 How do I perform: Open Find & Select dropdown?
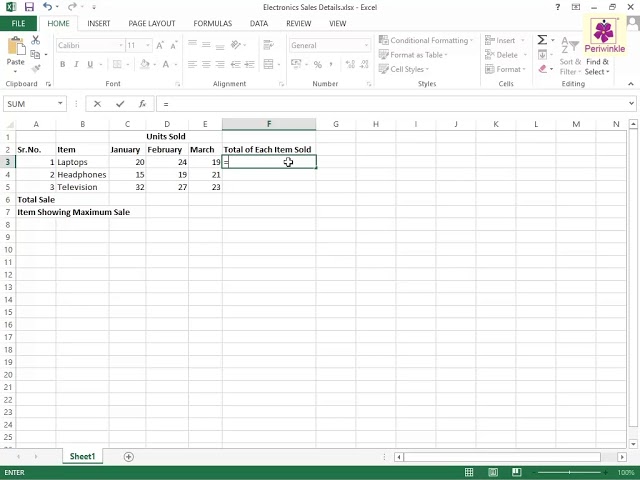[x=597, y=67]
